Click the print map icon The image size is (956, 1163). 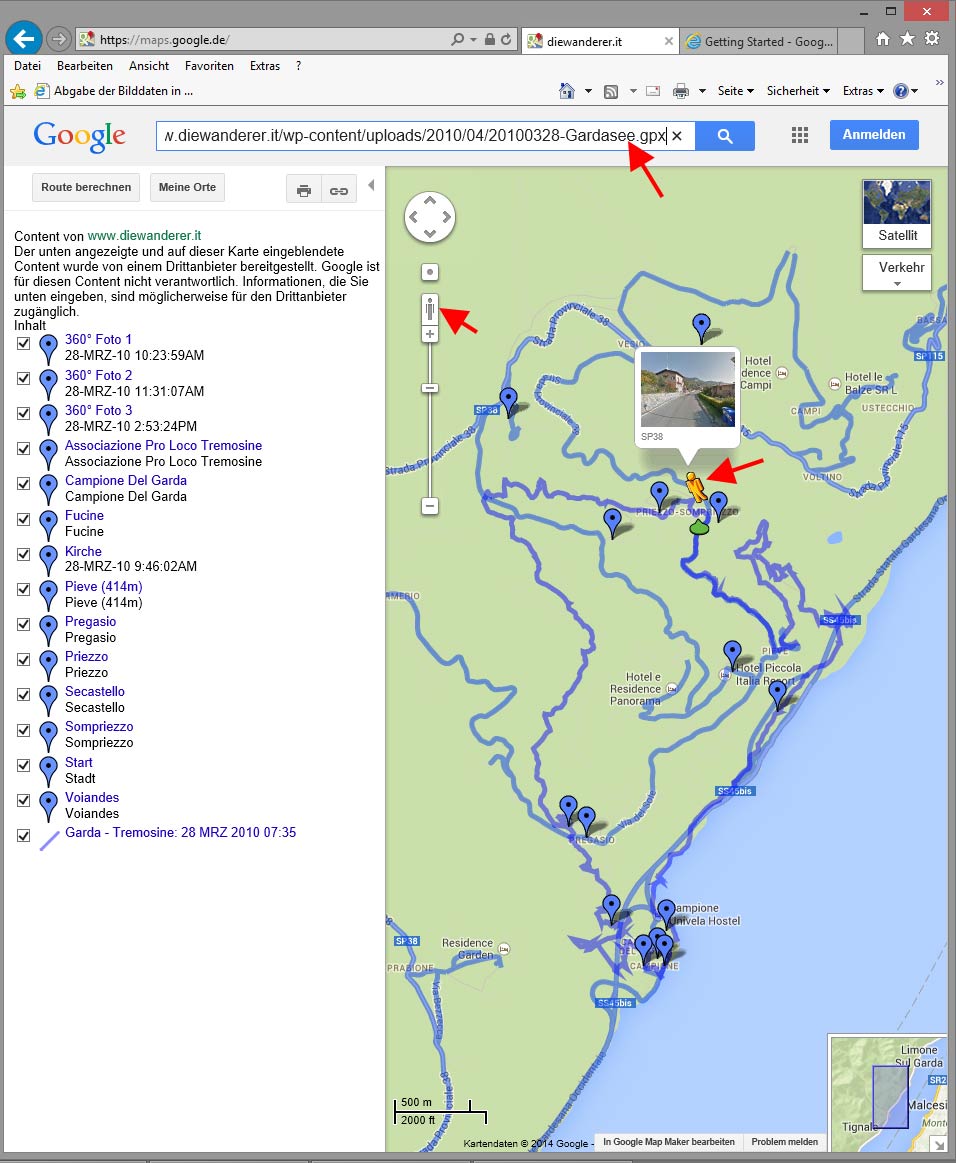tap(304, 188)
